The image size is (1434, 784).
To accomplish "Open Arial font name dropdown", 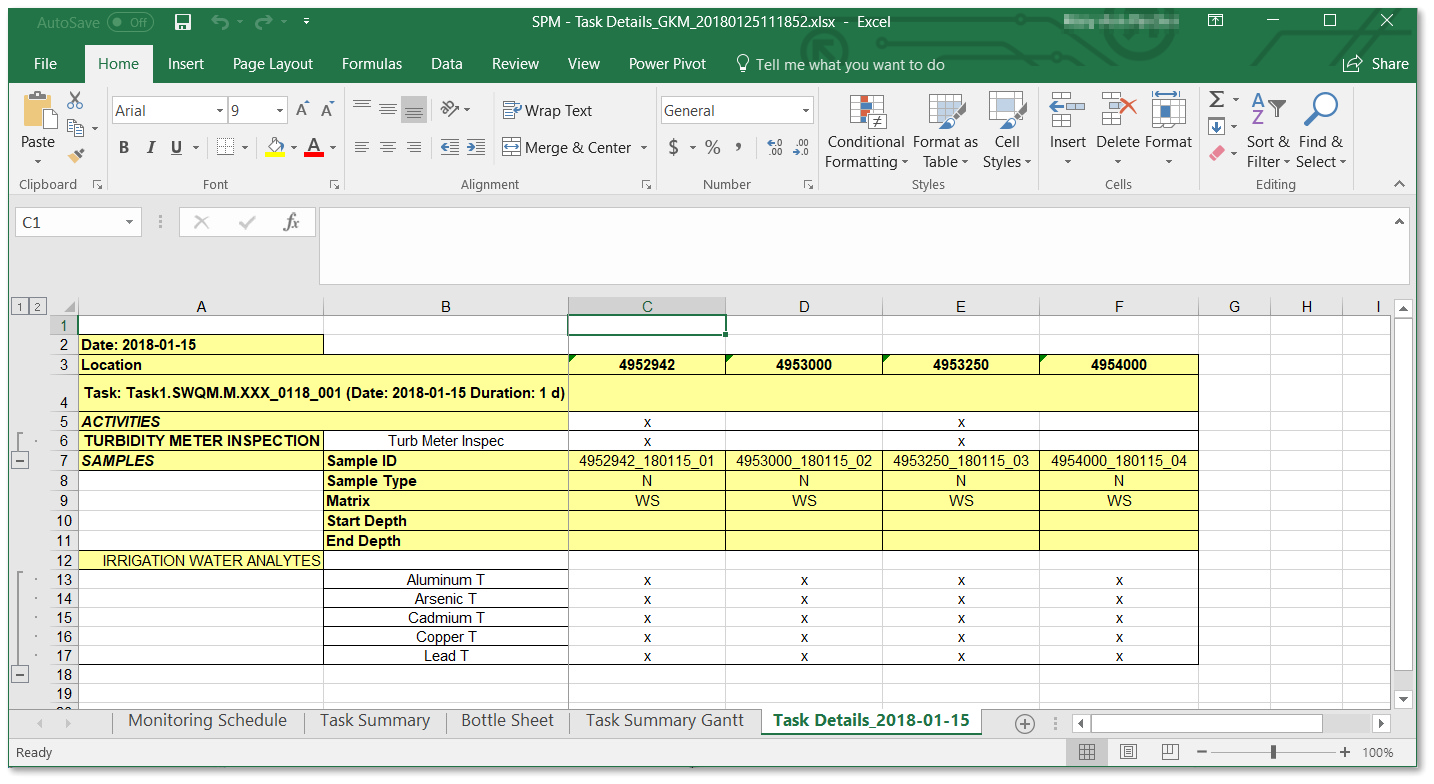I will pyautogui.click(x=220, y=111).
